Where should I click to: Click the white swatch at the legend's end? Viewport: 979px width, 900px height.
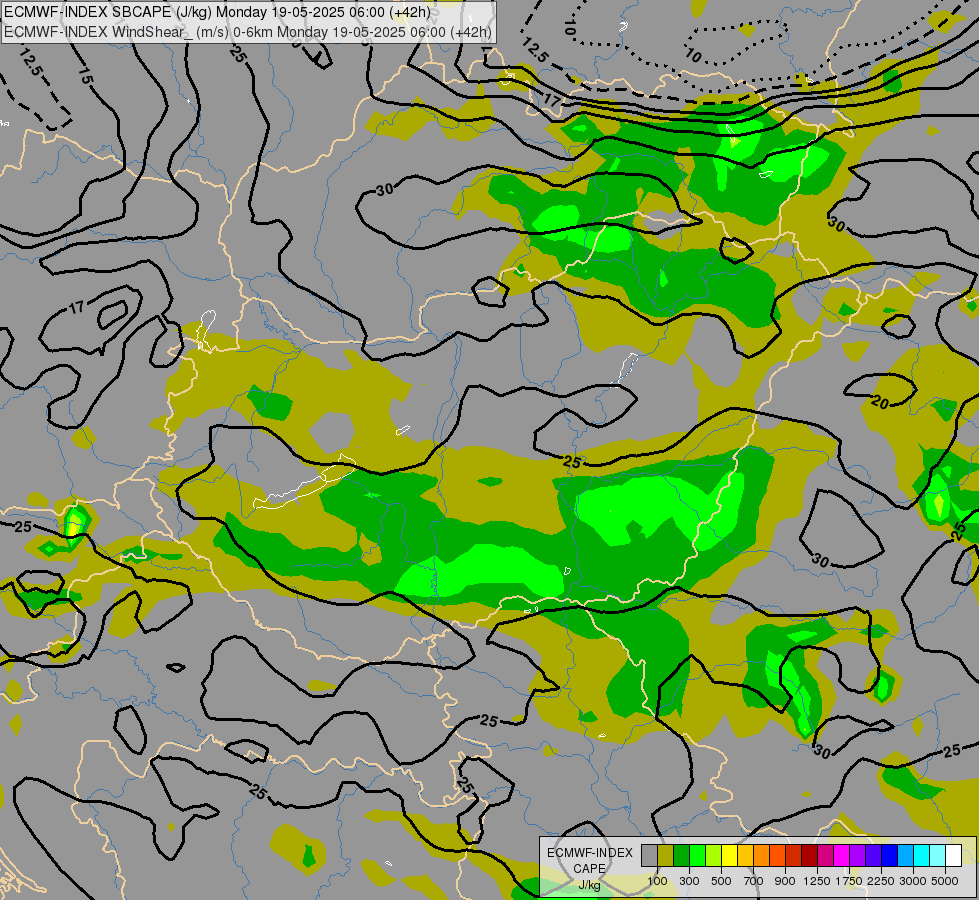click(953, 856)
